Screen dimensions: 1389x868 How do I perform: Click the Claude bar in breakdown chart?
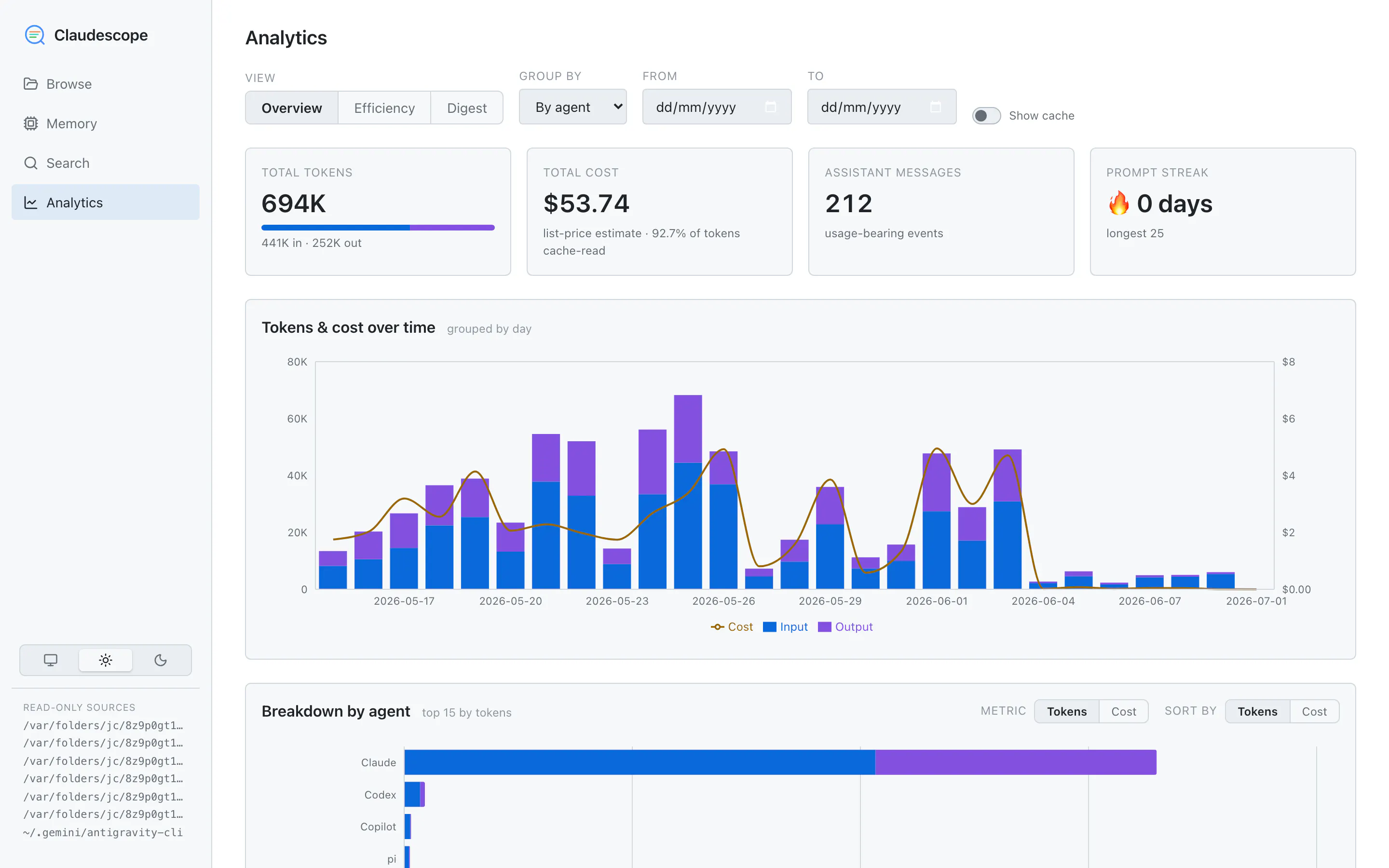(781, 762)
